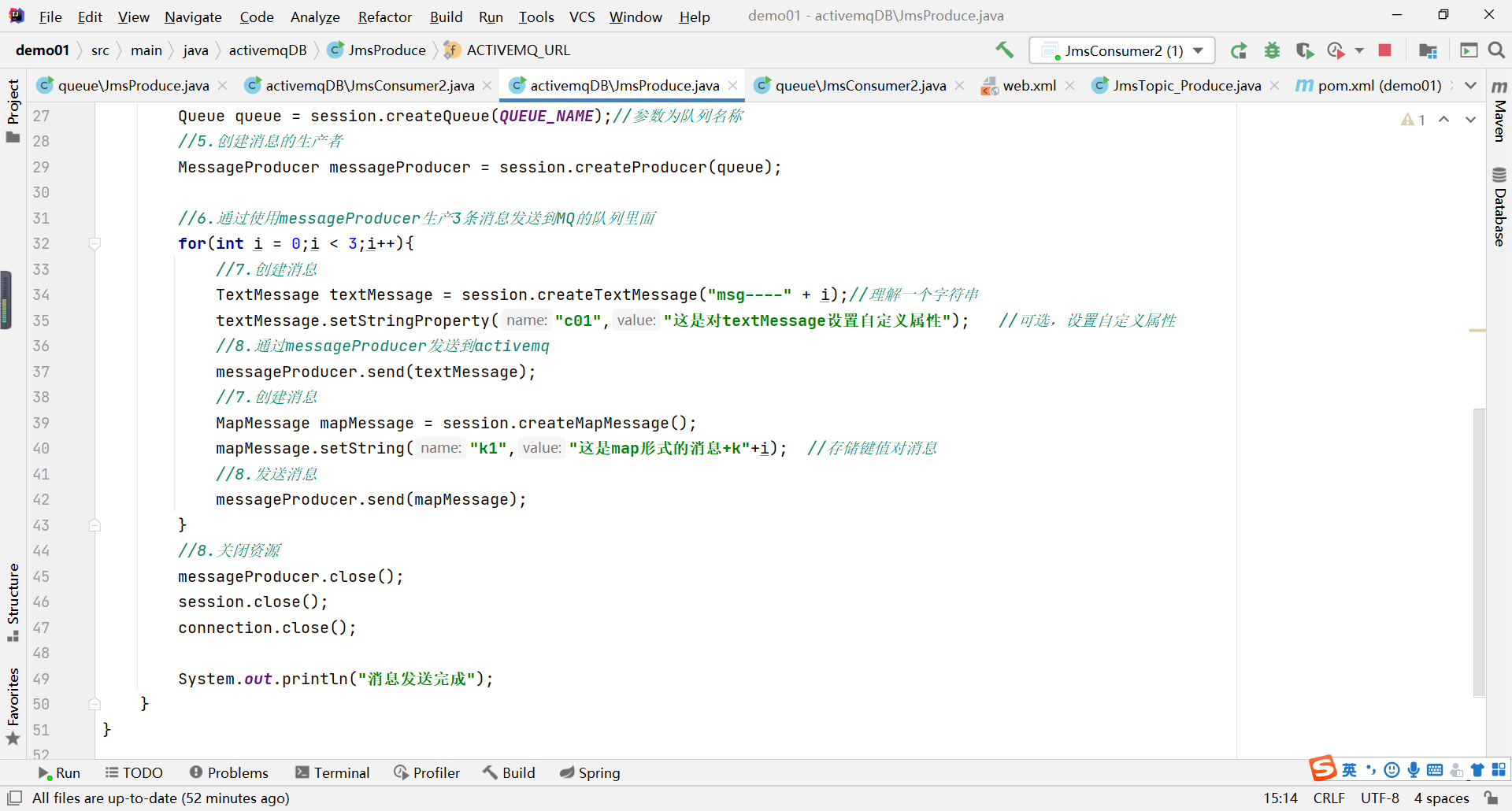1512x811 pixels.
Task: Show hidden editor tabs chevron
Action: pos(1470,85)
